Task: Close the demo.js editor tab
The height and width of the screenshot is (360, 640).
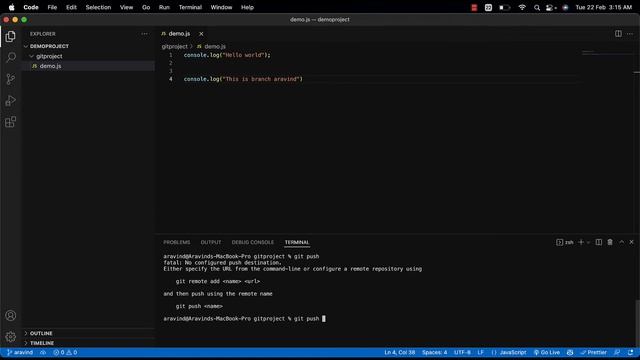Action: [x=201, y=34]
